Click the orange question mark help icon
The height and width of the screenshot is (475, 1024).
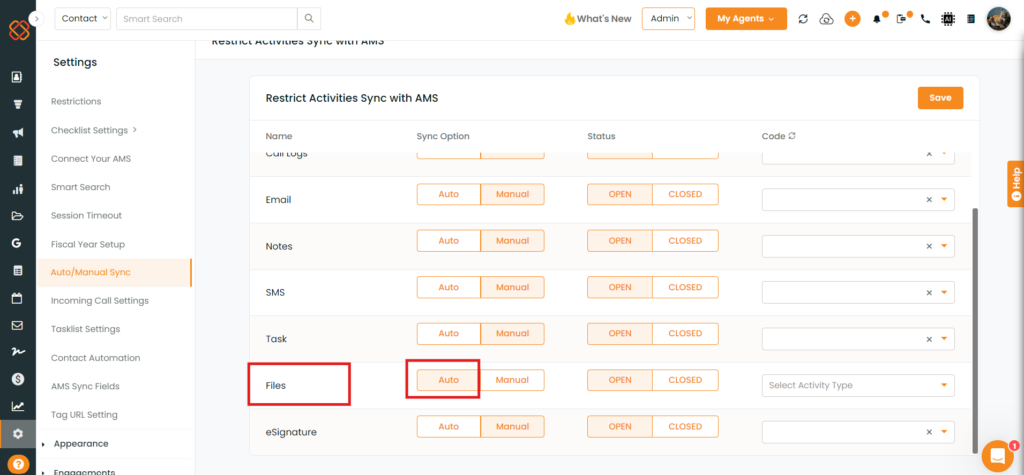tap(18, 463)
